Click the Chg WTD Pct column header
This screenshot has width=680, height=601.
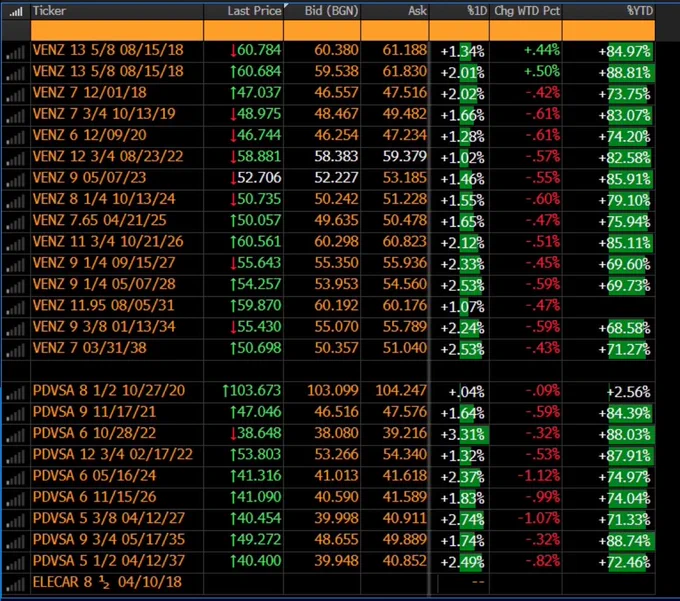(x=526, y=11)
